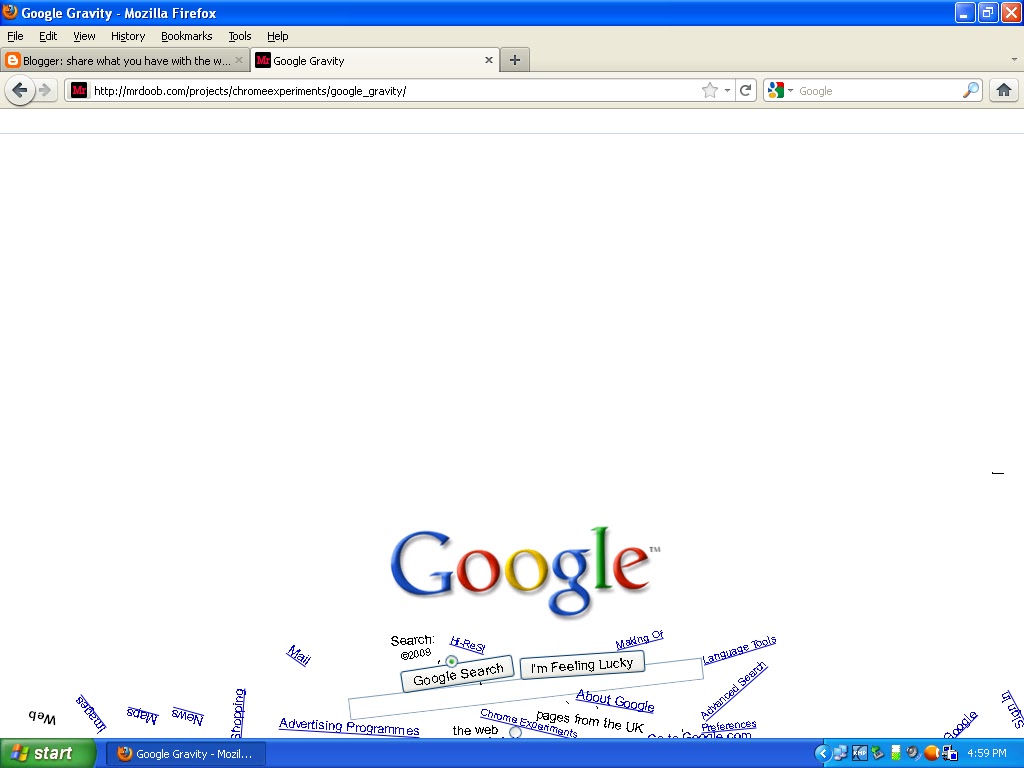Bookmark this page with the star icon

click(709, 90)
